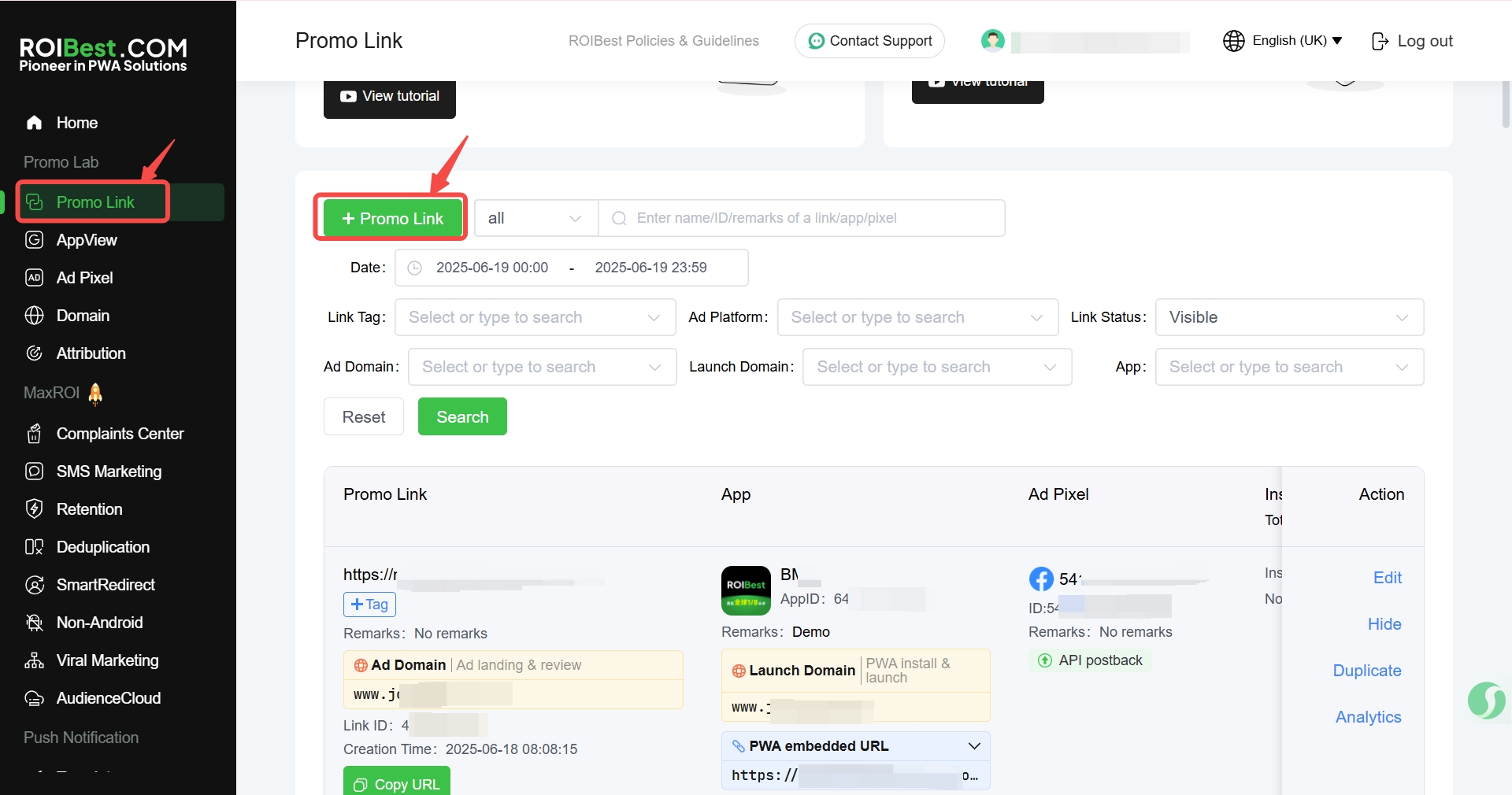
Task: Open the Ad Domain dropdown
Action: [542, 367]
